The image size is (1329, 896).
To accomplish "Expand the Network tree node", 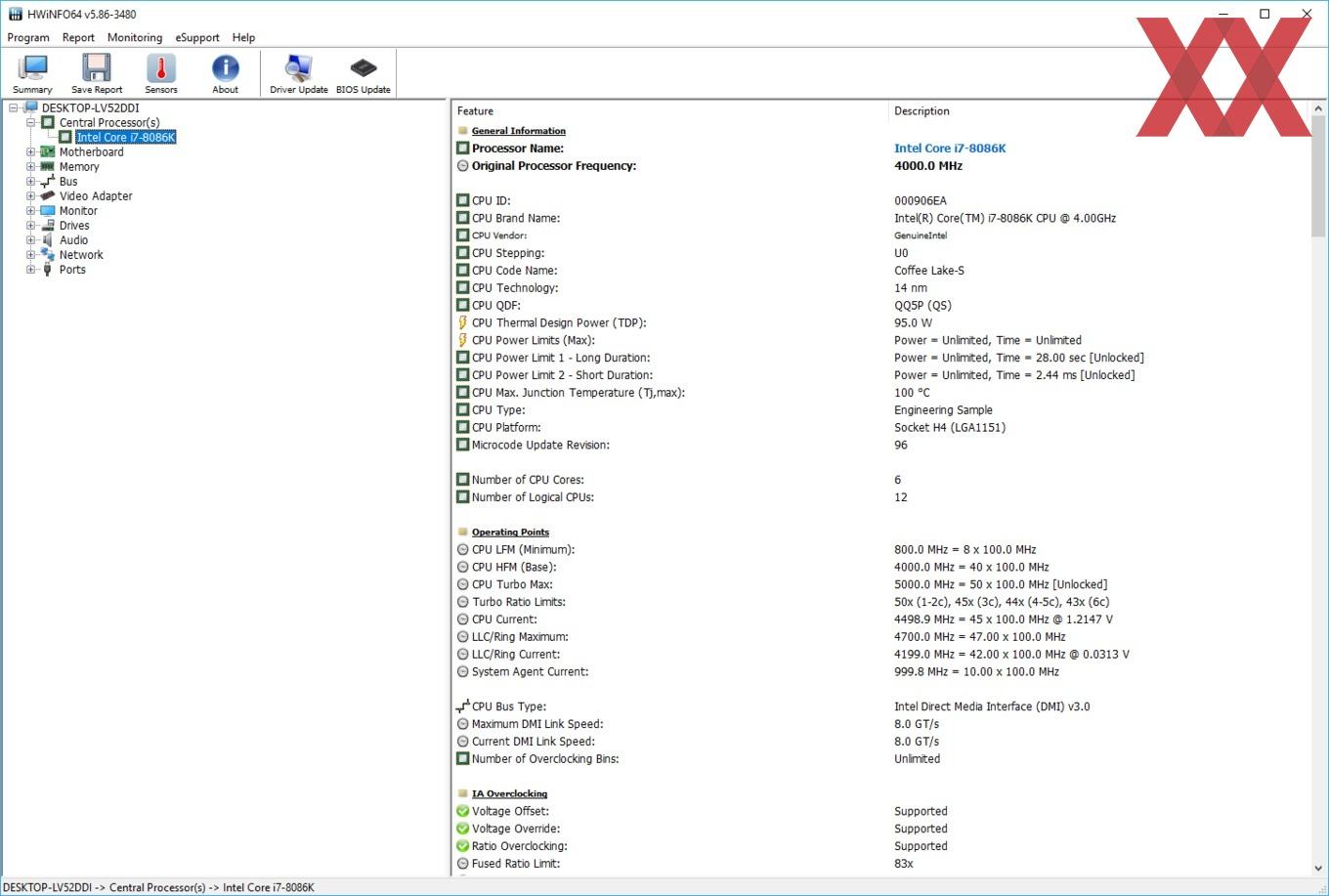I will tap(30, 254).
